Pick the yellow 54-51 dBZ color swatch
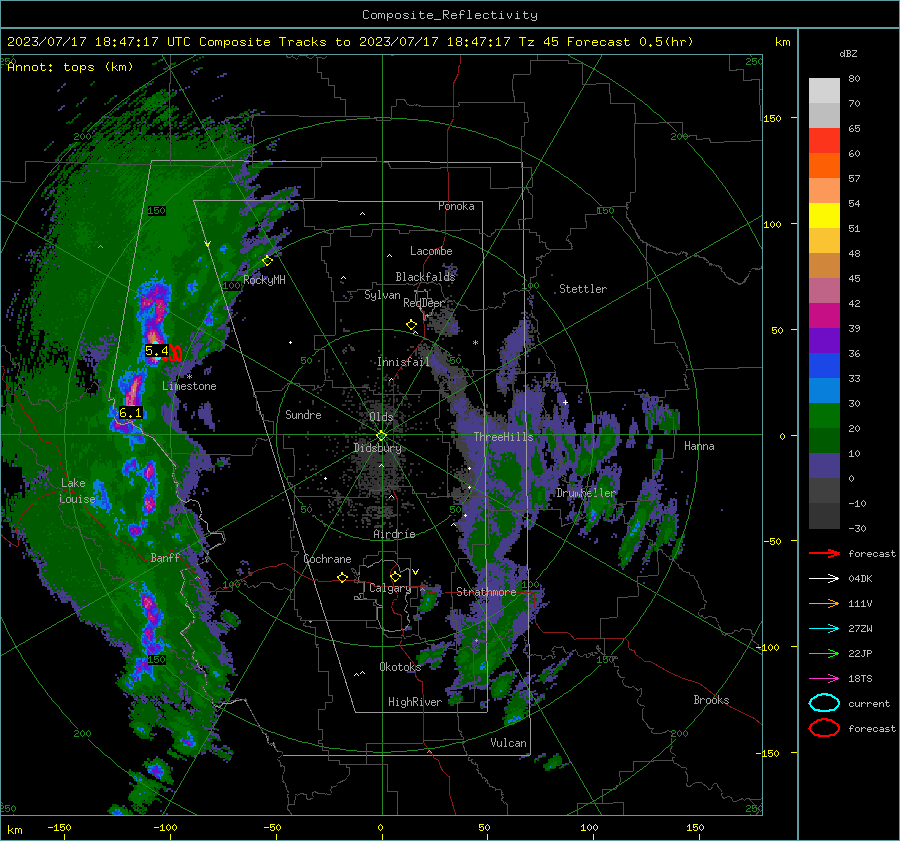 824,216
